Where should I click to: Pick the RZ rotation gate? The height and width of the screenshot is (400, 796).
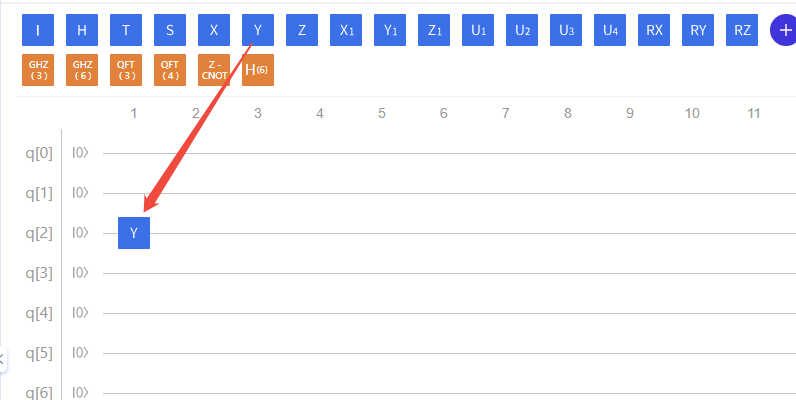point(742,30)
